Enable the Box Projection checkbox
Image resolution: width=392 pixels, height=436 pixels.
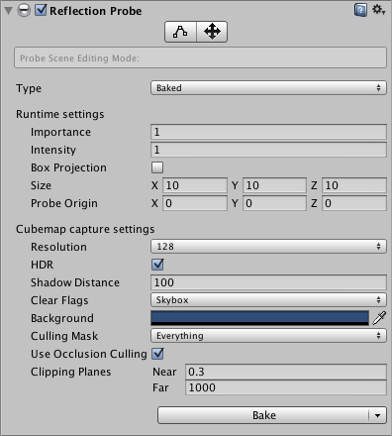click(x=157, y=167)
